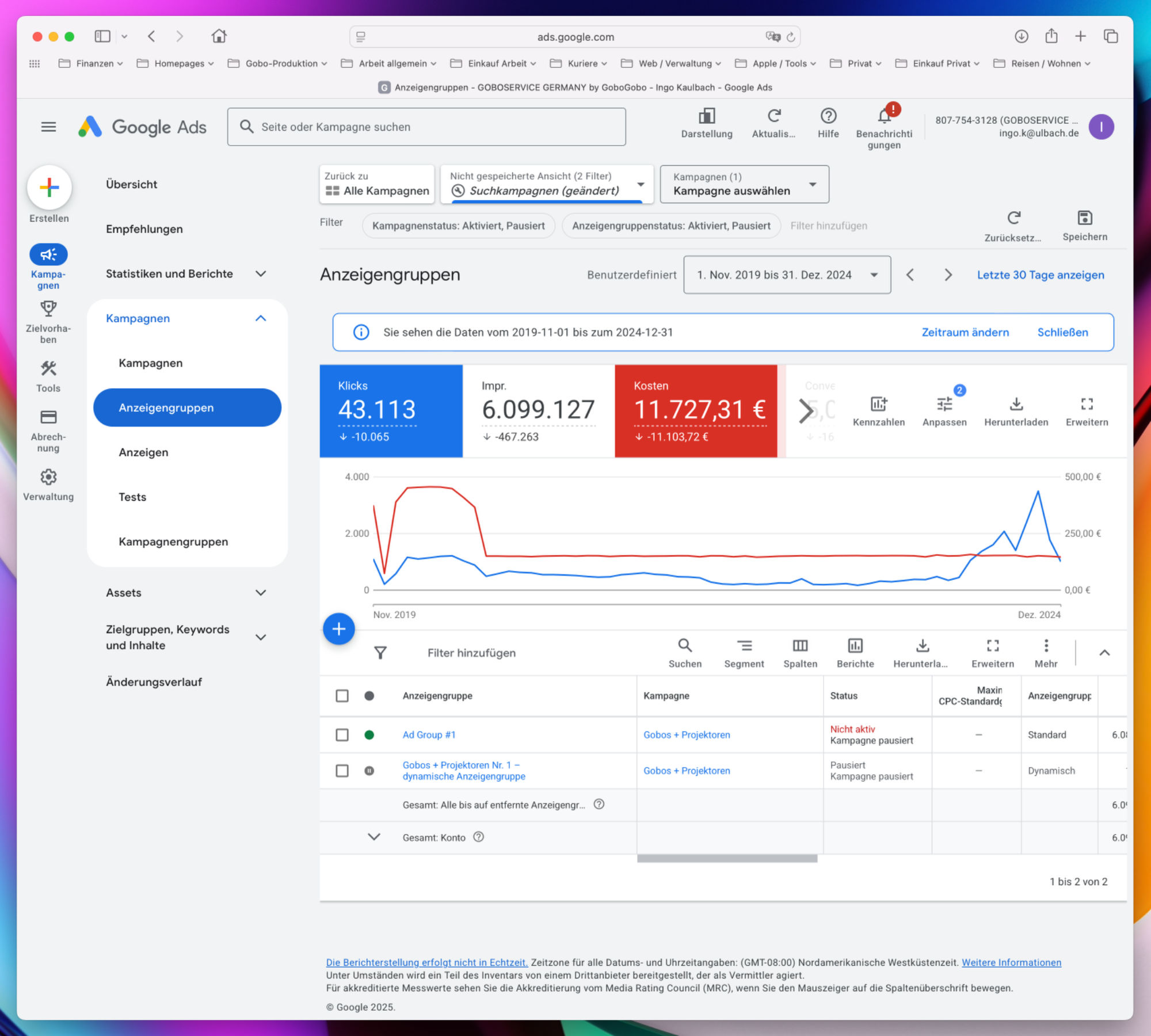Open the Tools sidebar icon
1151x1036 pixels.
pos(48,369)
